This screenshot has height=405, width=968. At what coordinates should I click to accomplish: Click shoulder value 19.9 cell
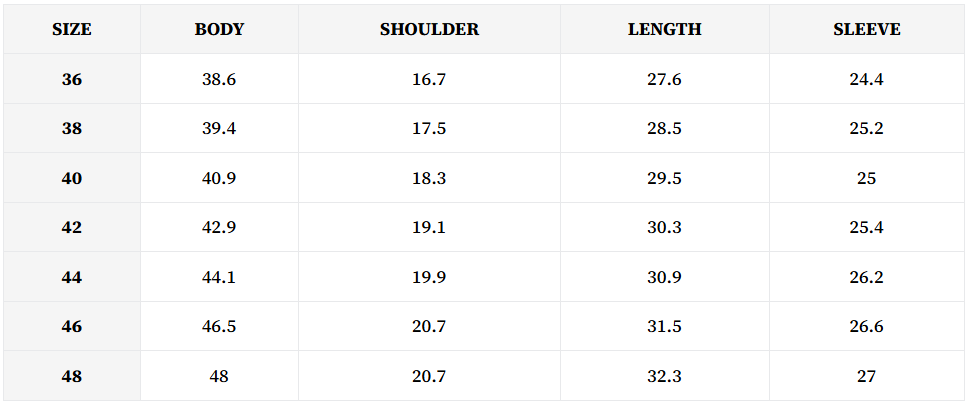click(x=429, y=277)
